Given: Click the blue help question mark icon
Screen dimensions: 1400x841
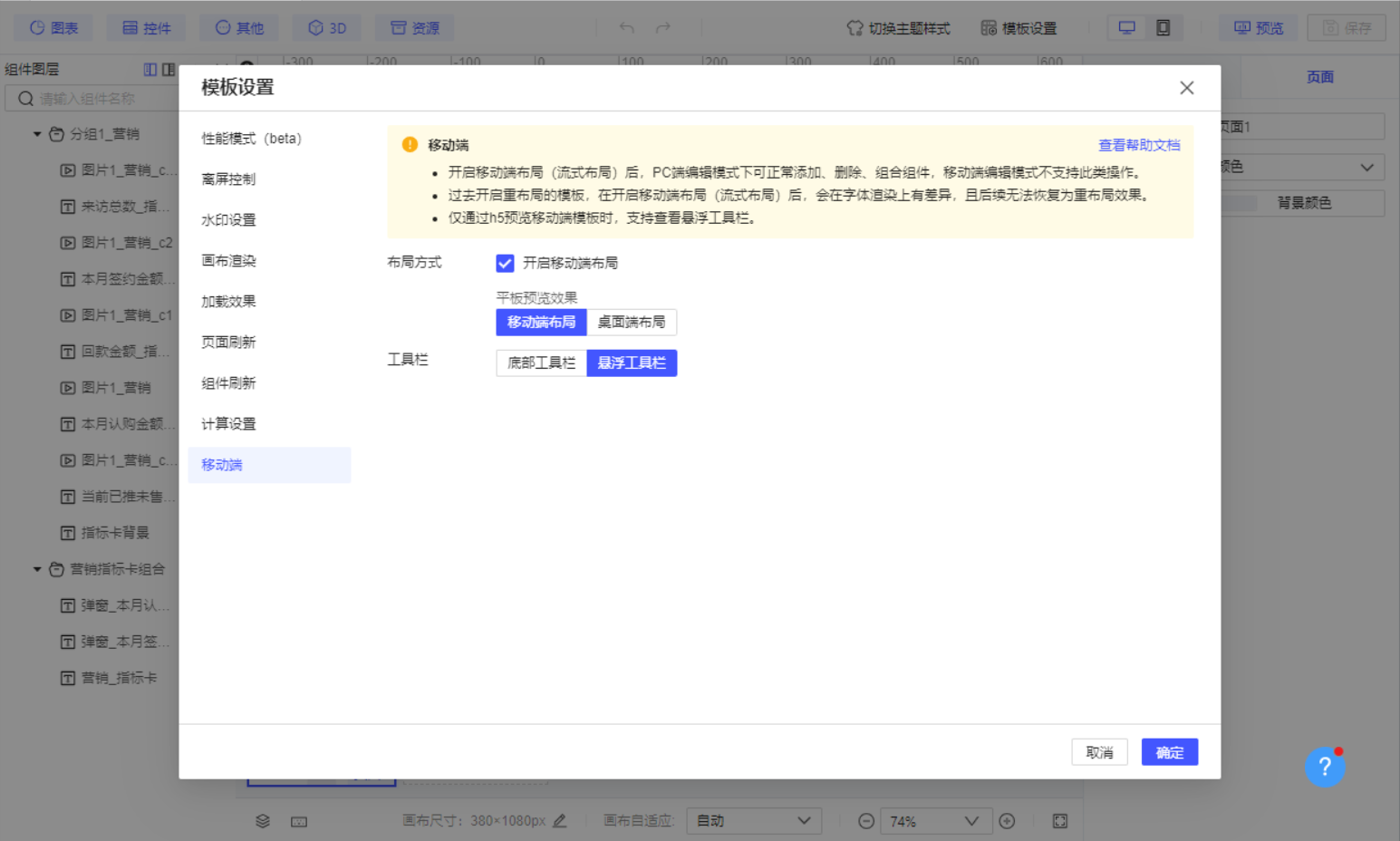Looking at the screenshot, I should (1324, 767).
